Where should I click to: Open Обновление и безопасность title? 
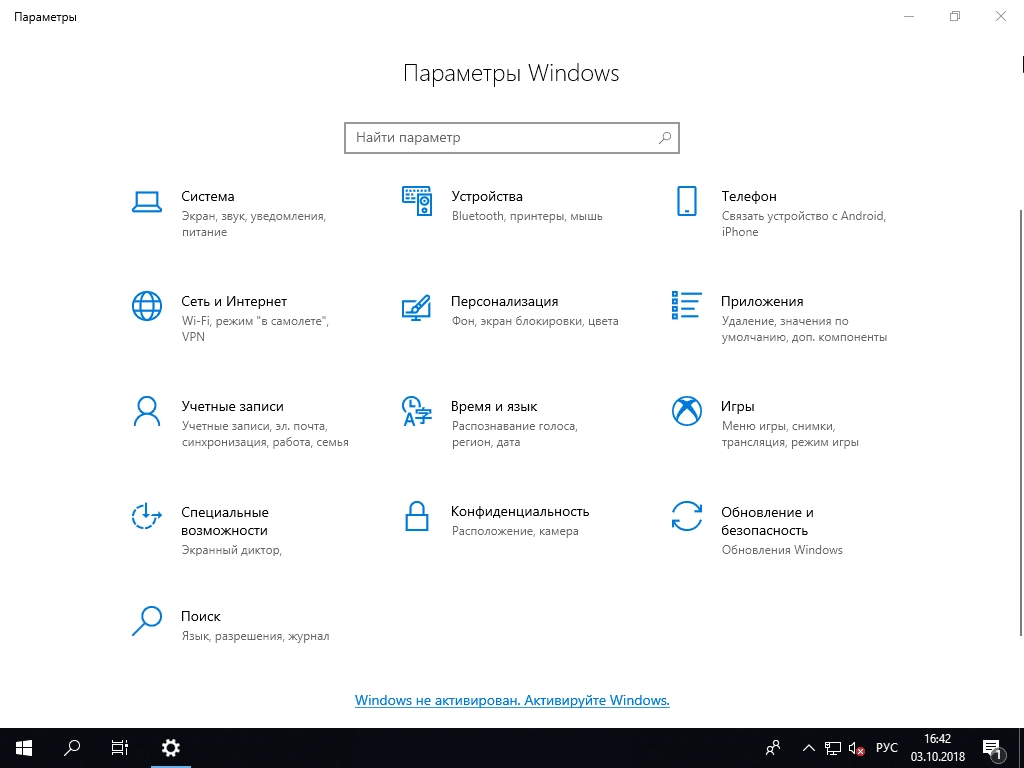tap(767, 521)
